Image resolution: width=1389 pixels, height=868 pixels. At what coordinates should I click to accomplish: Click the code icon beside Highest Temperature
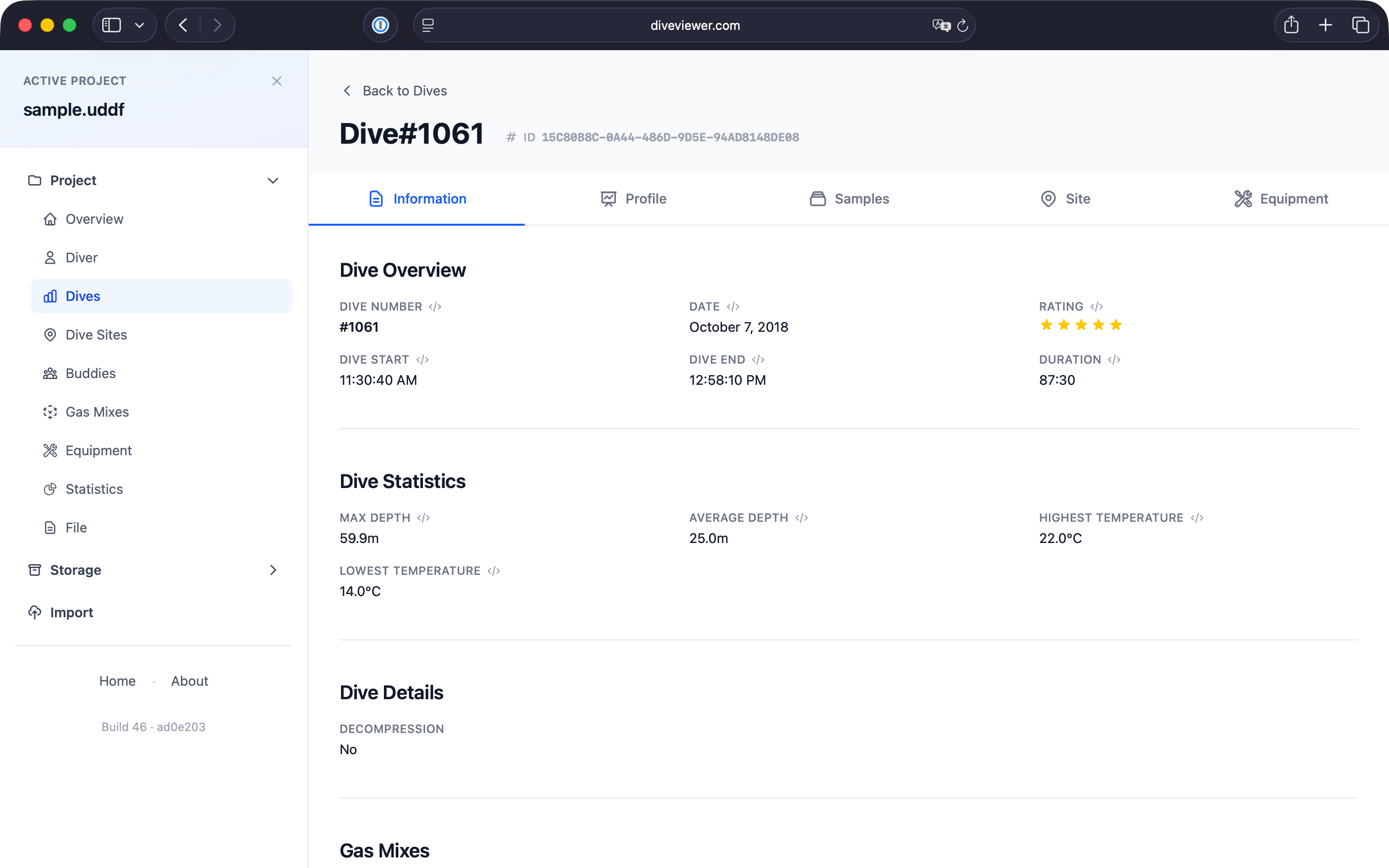click(1197, 518)
